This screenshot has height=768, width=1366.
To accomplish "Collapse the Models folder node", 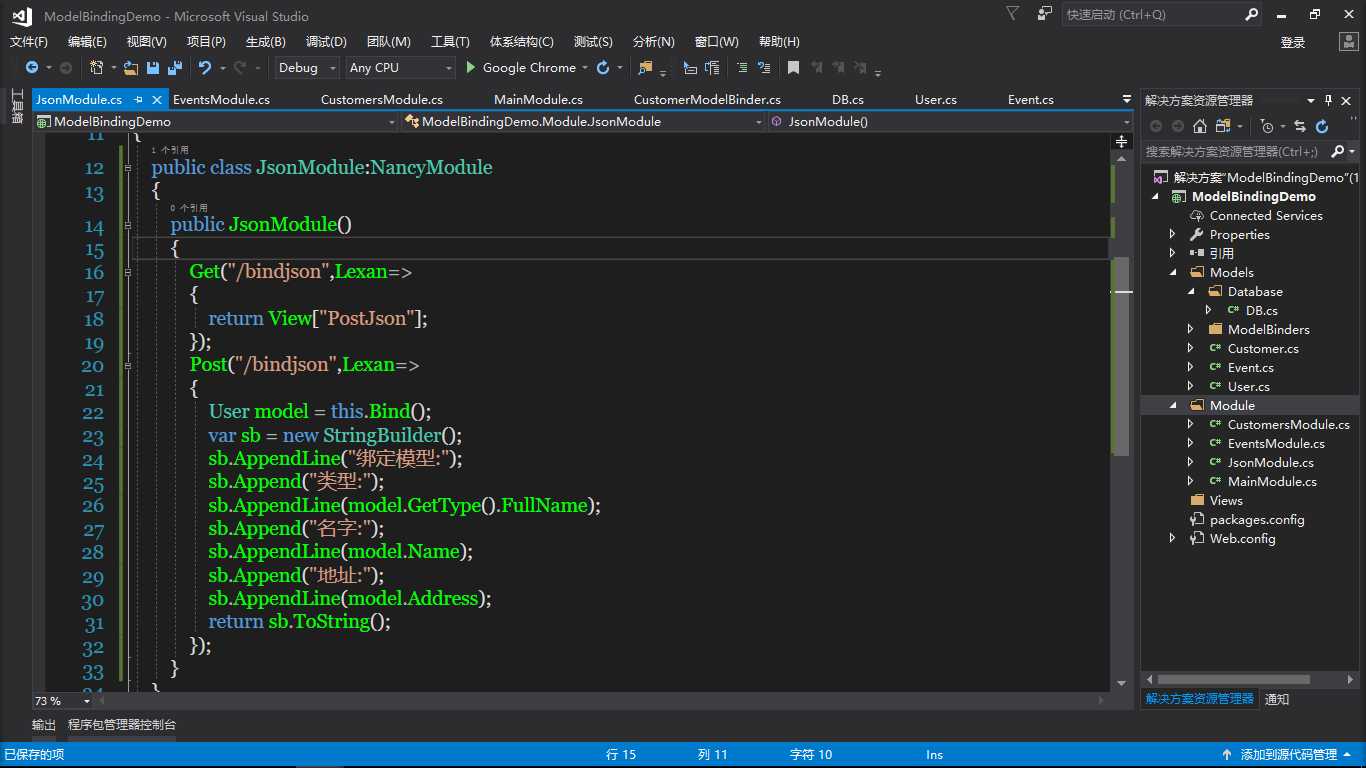I will (x=1172, y=272).
